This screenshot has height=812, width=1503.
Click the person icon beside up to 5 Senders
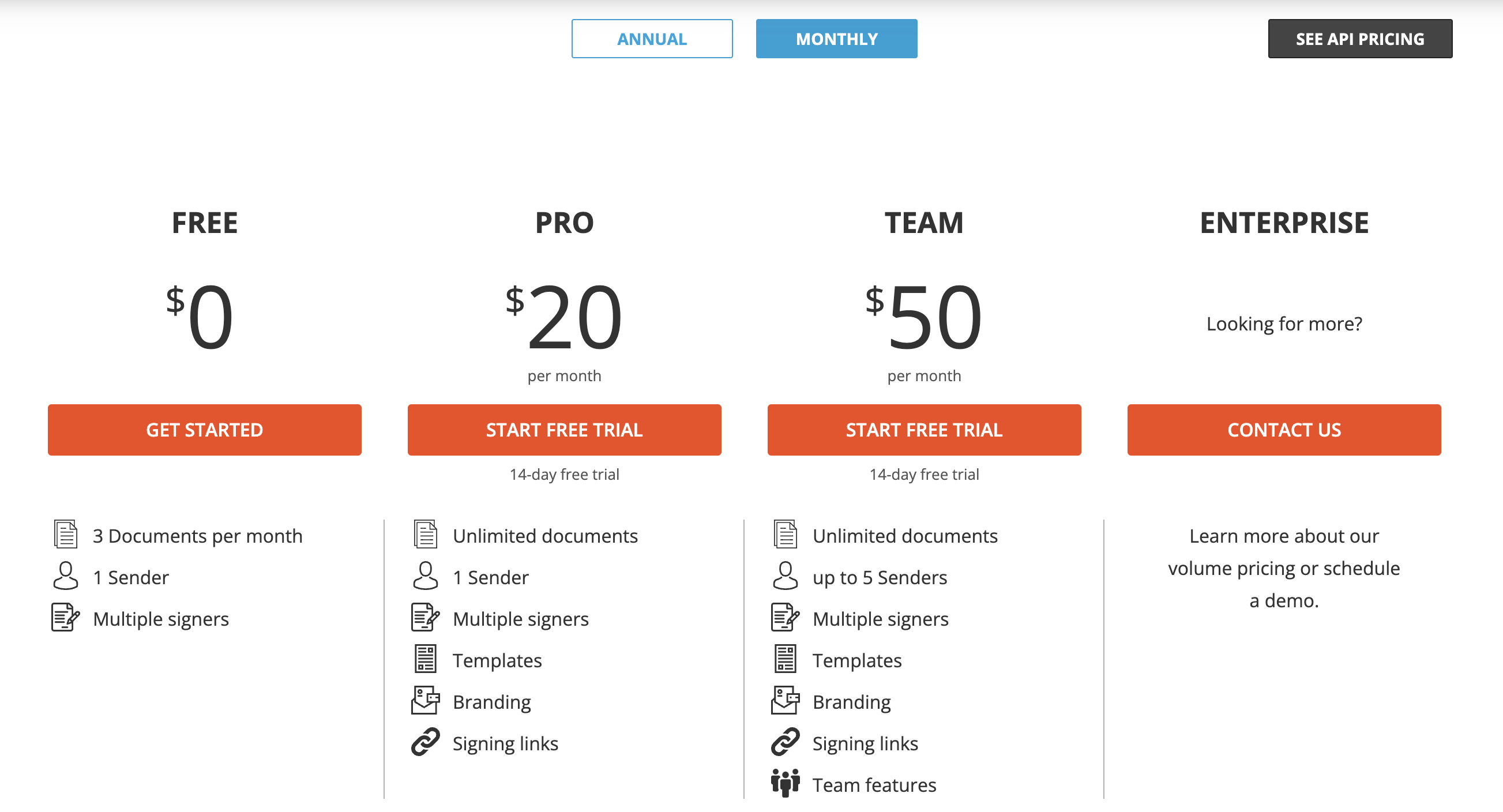coord(786,576)
